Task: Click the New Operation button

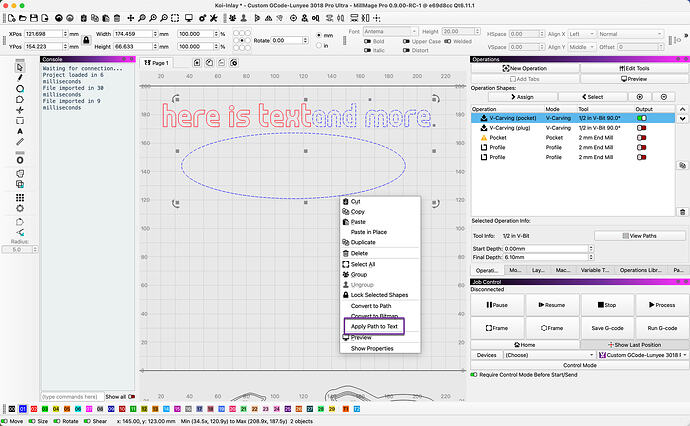Action: [x=525, y=68]
